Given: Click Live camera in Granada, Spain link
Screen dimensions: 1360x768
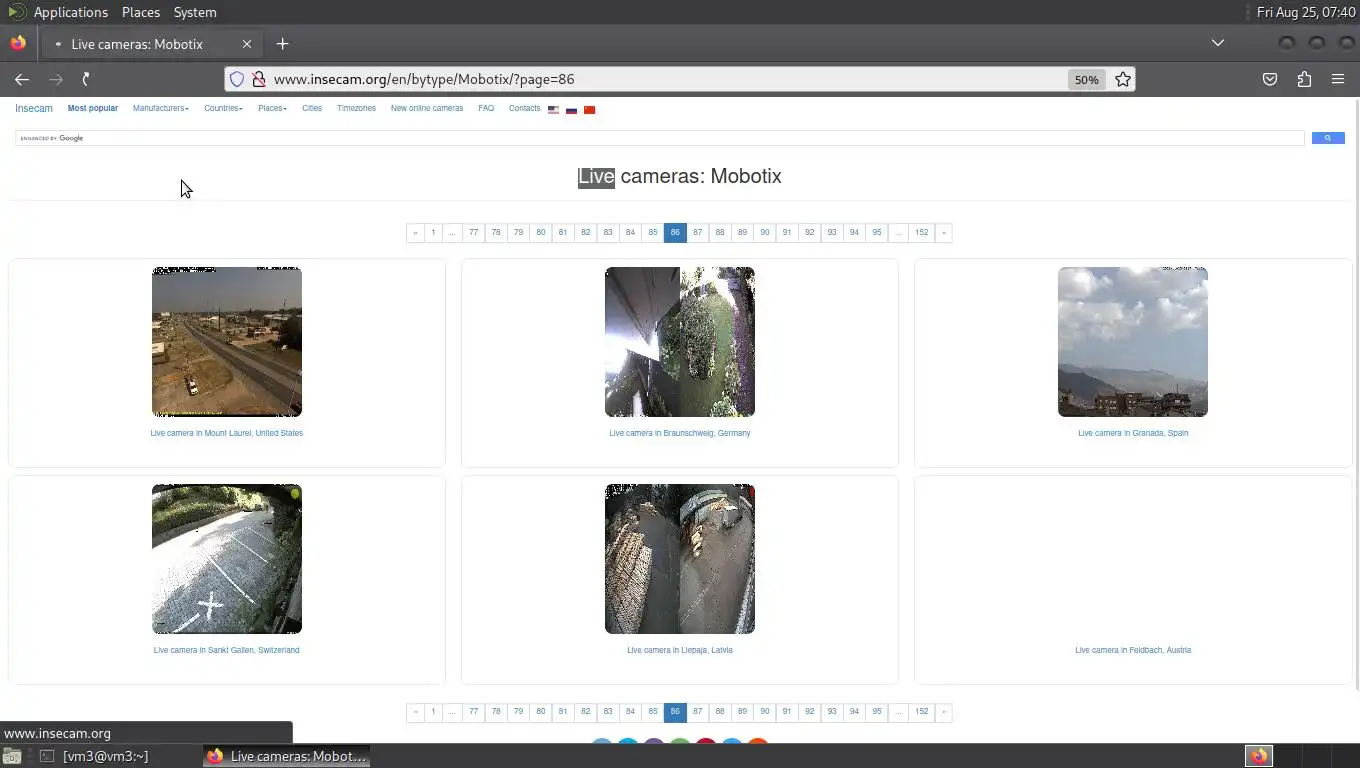Looking at the screenshot, I should click(1133, 433).
